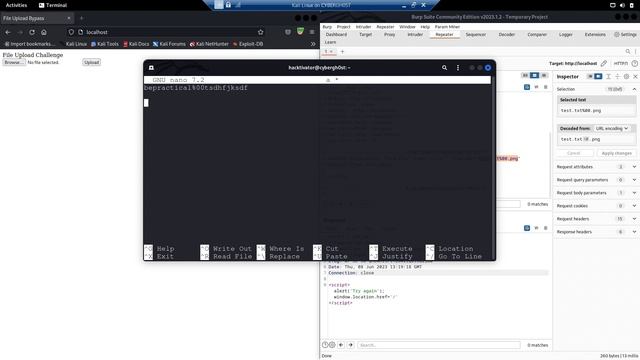This screenshot has height=360, width=640.
Task: Switch to the Proxy tab in Burp
Action: coord(389,35)
